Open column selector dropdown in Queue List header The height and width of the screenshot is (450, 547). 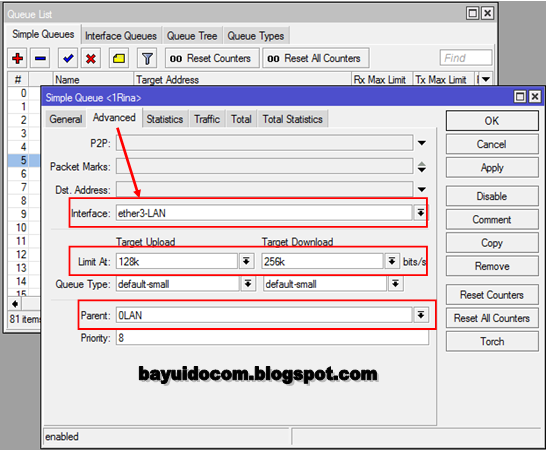(486, 80)
